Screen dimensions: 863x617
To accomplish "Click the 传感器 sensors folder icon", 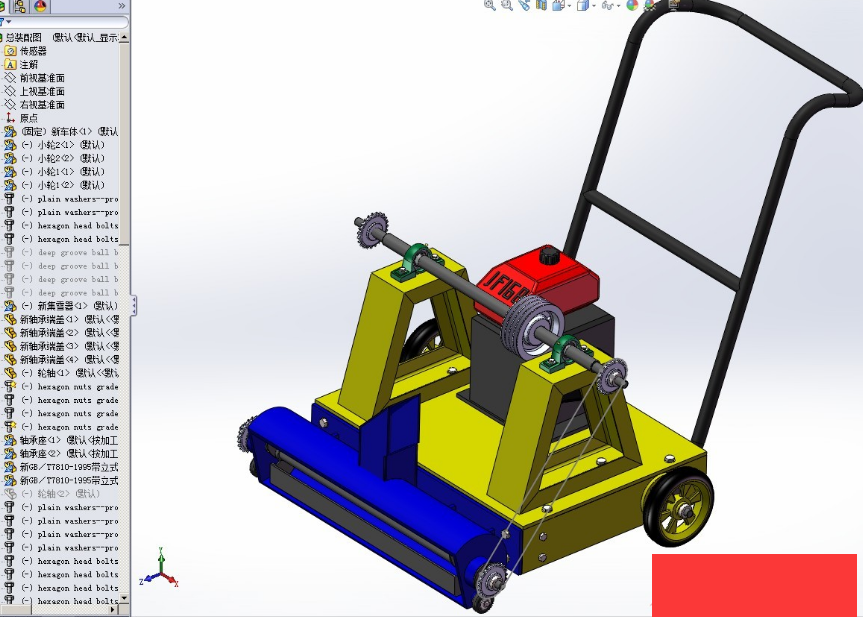I will click(10, 51).
